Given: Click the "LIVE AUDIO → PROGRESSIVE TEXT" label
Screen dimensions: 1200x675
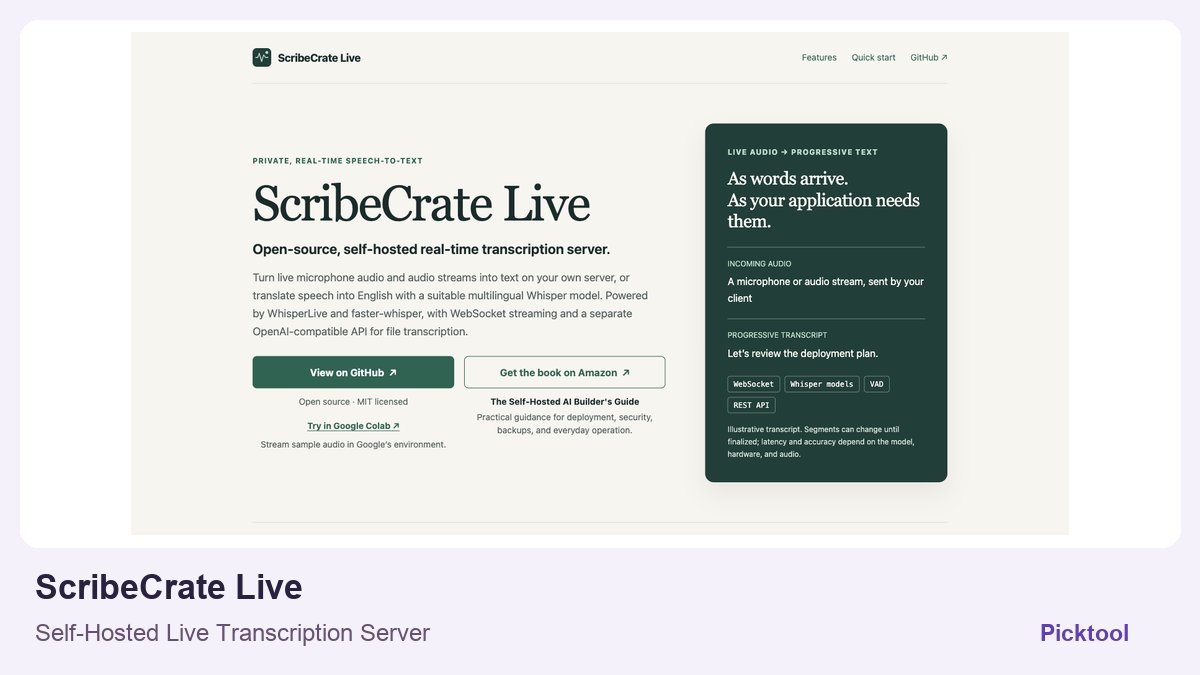Looking at the screenshot, I should (x=803, y=153).
